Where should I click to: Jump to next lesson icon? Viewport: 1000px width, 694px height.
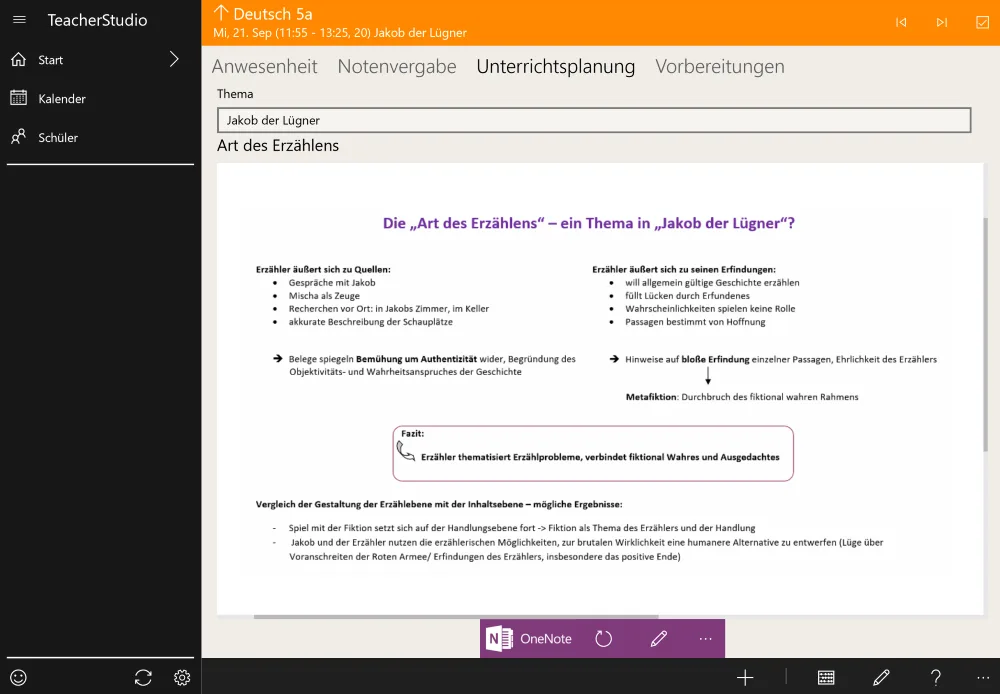[x=942, y=22]
